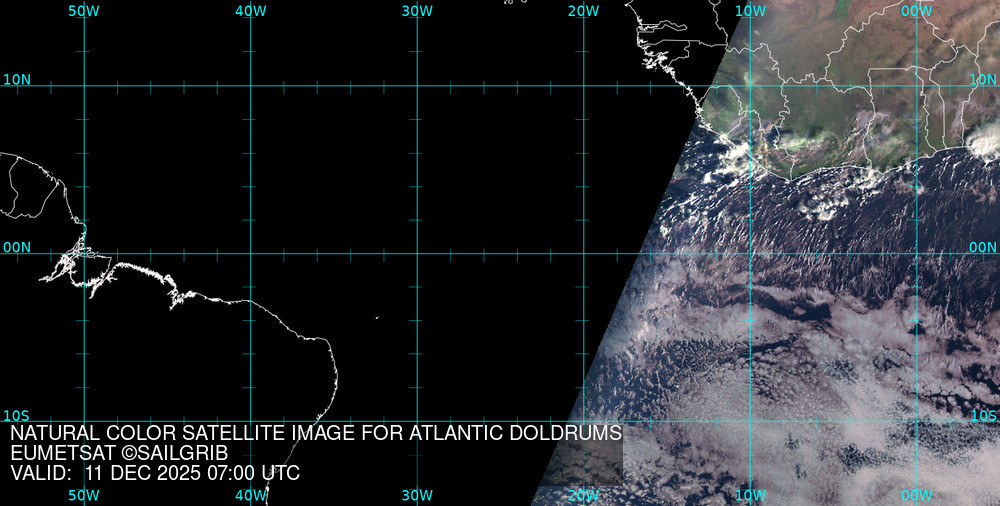Click the 00W longitude label at top
The height and width of the screenshot is (506, 1000).
916,10
